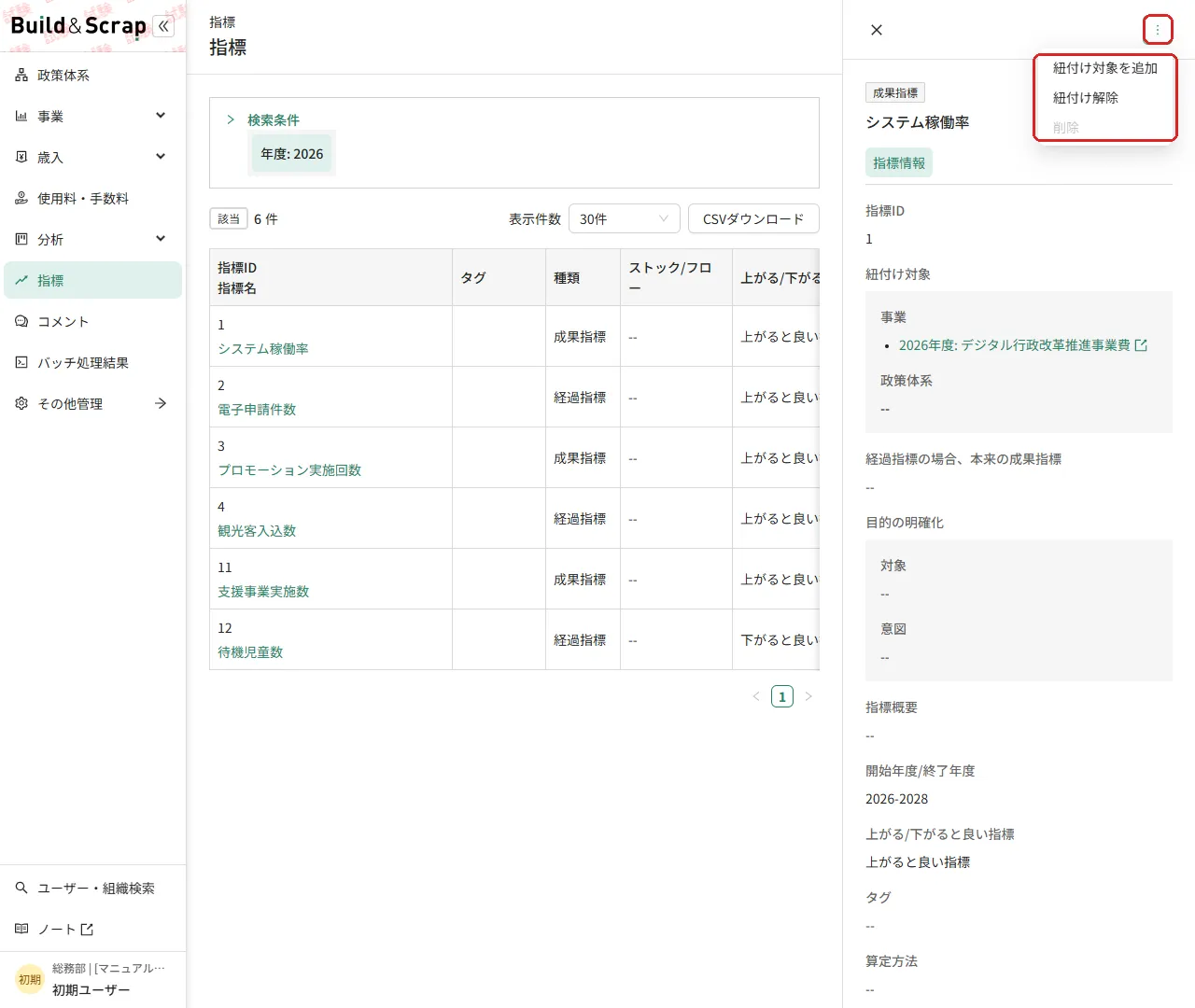Expand the 事業 sidebar submenu chevron
The width and height of the screenshot is (1195, 1008).
coord(161,116)
